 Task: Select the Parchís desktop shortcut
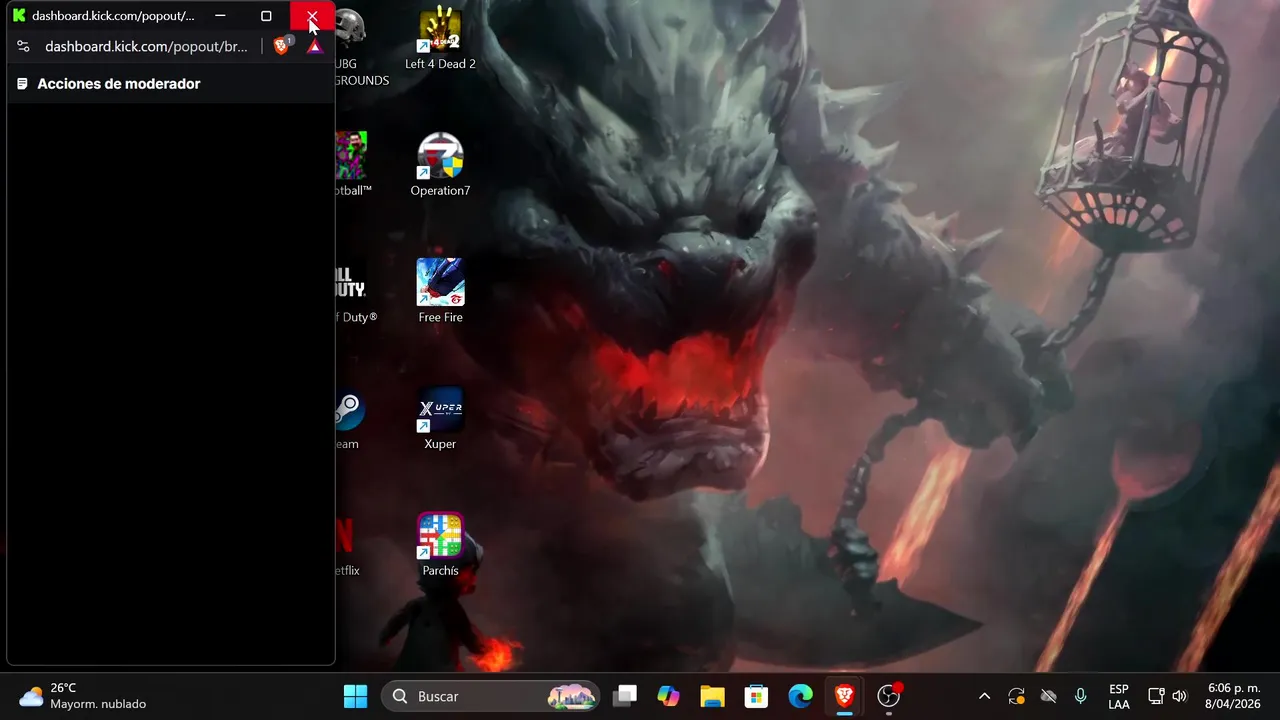440,546
